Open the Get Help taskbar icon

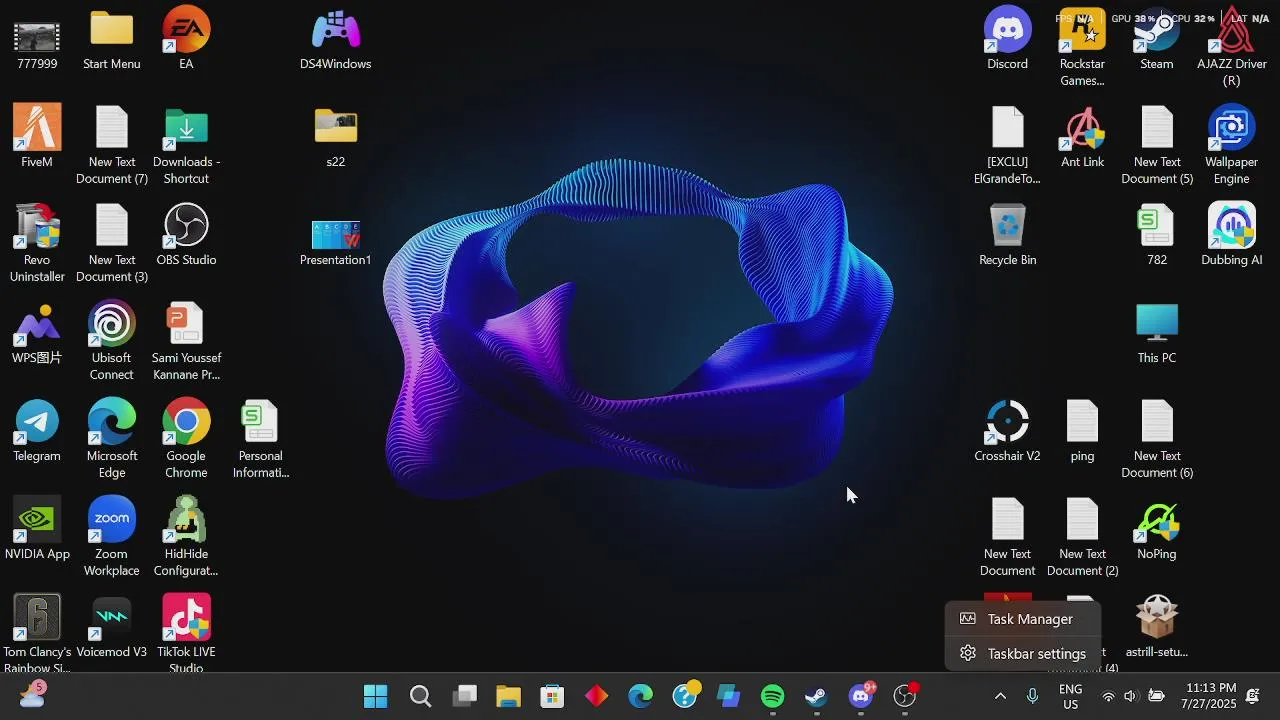pyautogui.click(x=685, y=695)
